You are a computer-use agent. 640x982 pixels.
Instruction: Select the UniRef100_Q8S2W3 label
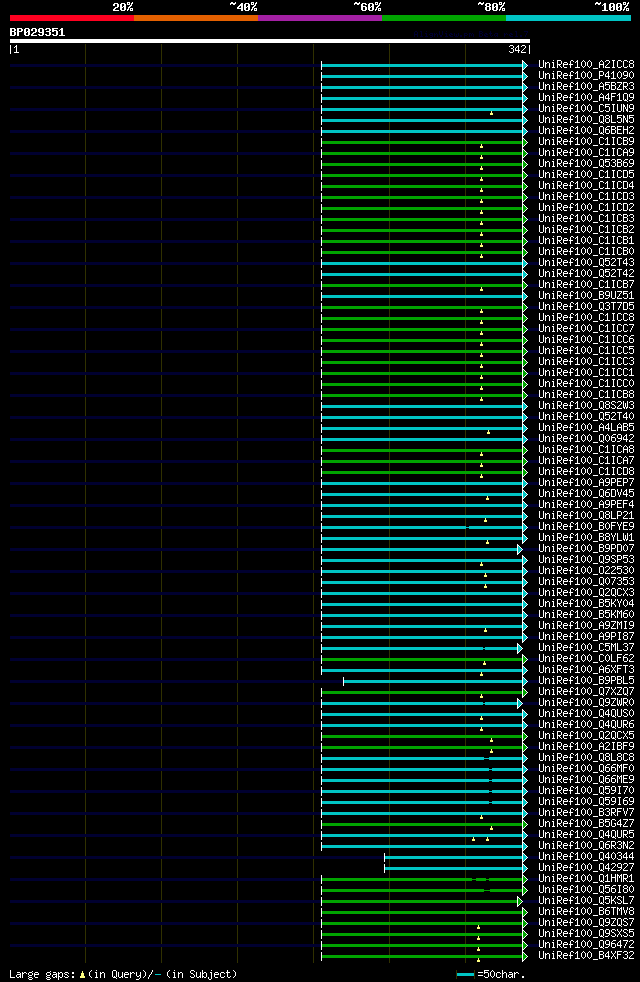click(586, 405)
